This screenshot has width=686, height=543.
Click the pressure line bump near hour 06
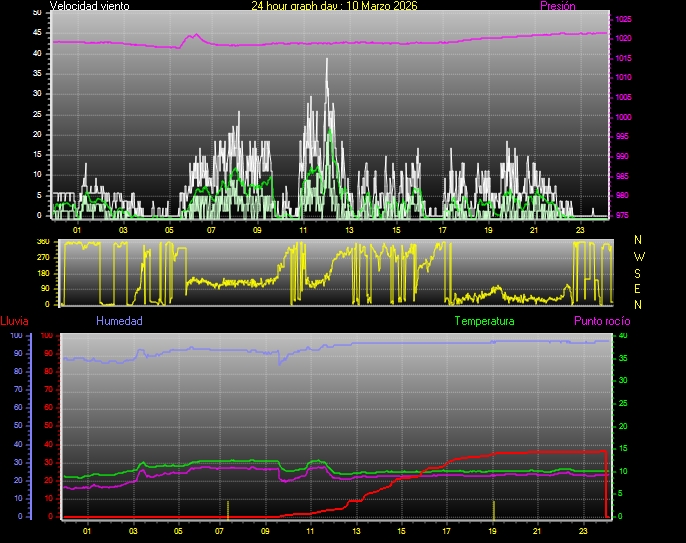[194, 36]
